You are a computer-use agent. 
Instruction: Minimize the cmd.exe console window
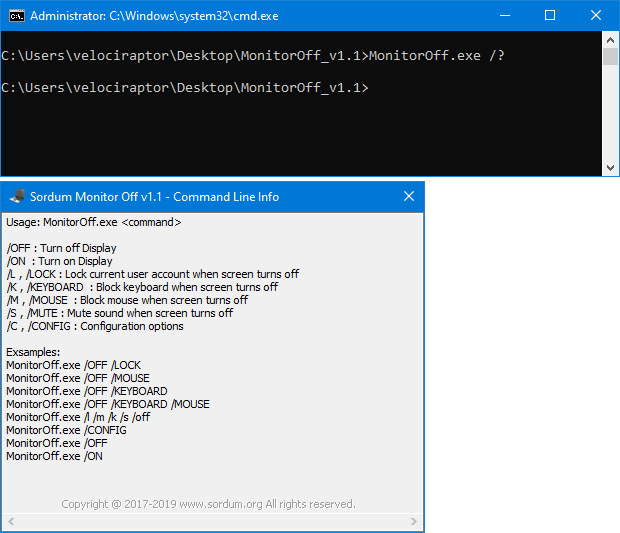coord(504,16)
